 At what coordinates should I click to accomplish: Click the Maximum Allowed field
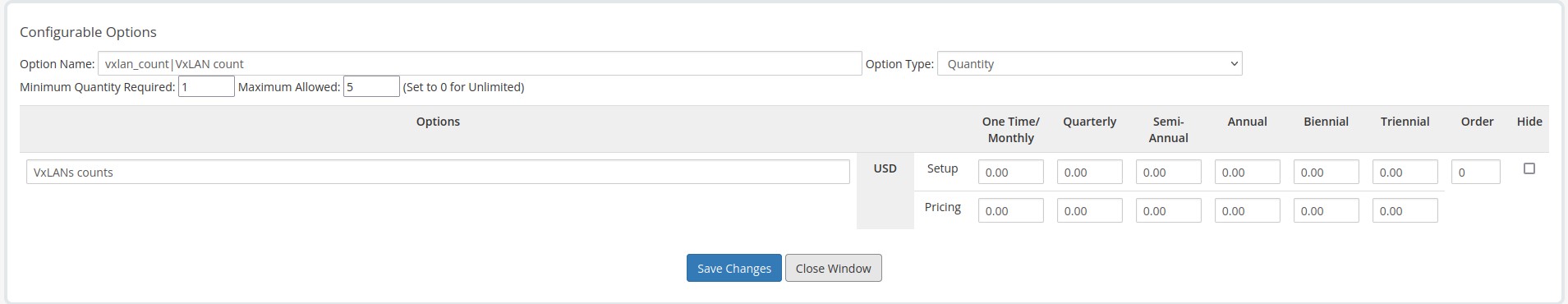[x=371, y=86]
